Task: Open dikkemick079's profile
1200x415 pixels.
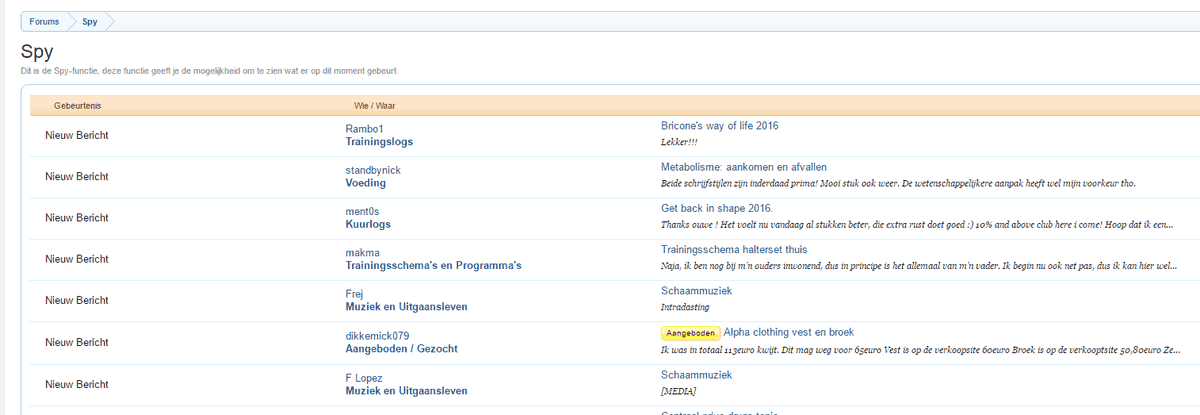Action: coord(377,336)
